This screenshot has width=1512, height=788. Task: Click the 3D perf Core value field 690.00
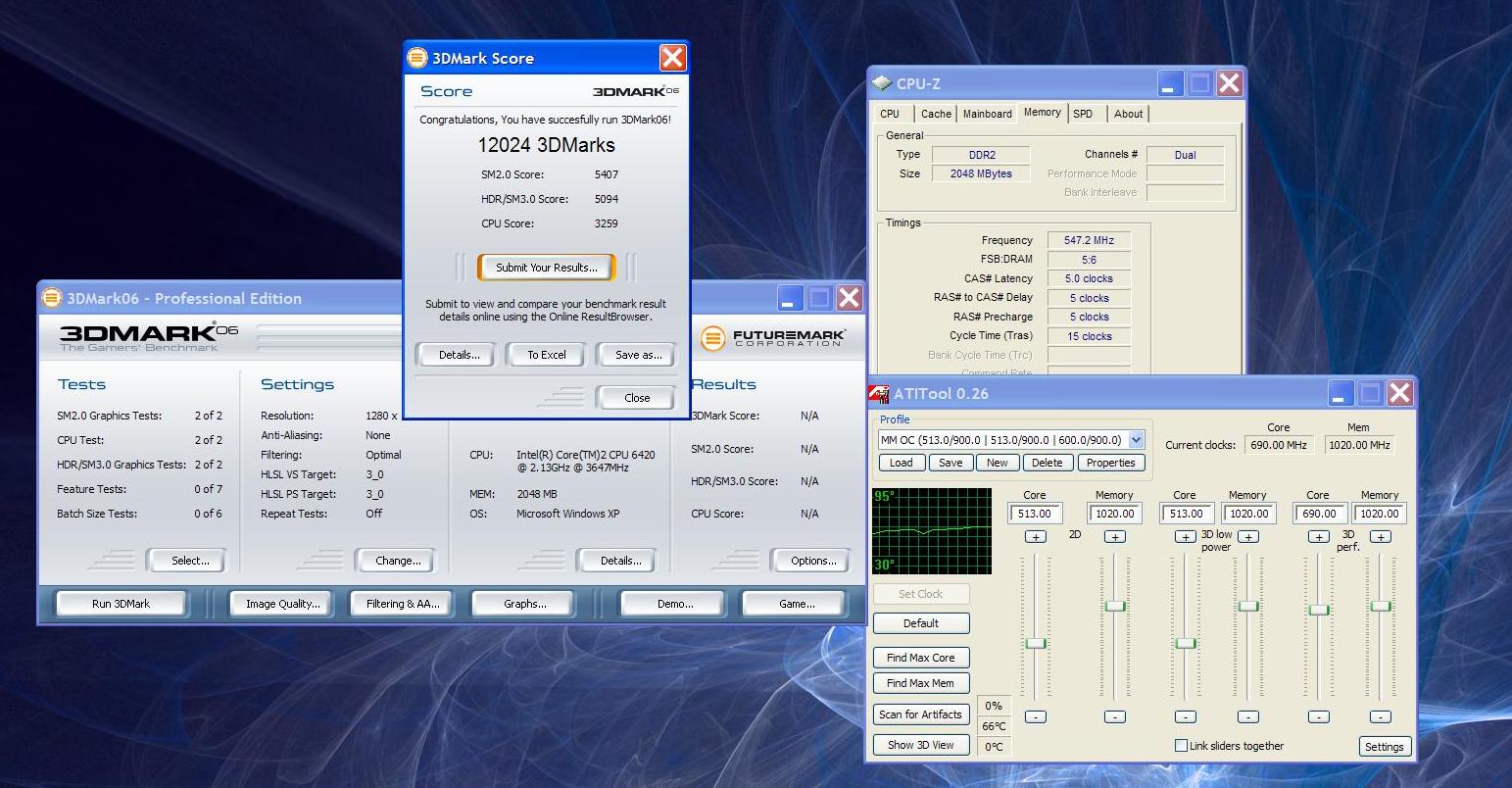pos(1319,514)
